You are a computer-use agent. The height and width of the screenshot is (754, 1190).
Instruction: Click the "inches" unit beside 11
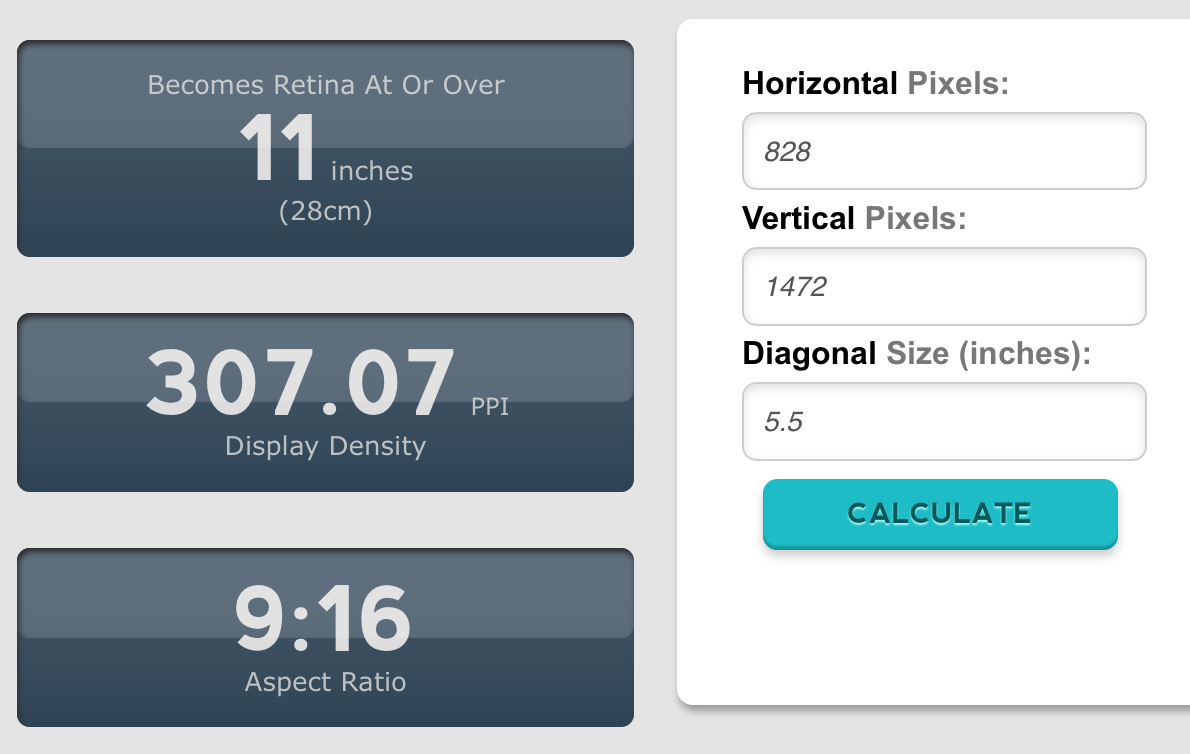[x=372, y=171]
